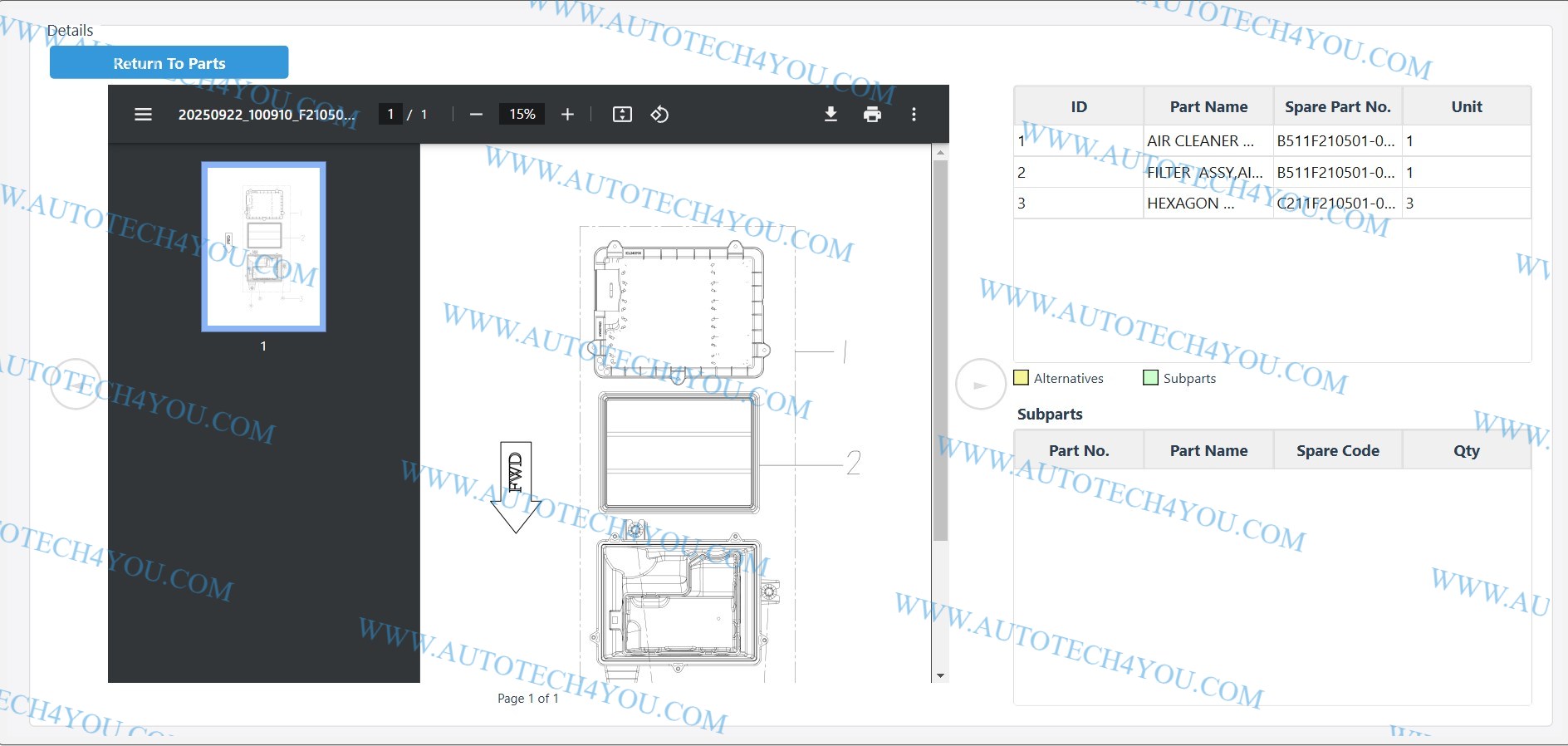Click the fit to page icon
This screenshot has width=1568, height=746.
[x=622, y=115]
